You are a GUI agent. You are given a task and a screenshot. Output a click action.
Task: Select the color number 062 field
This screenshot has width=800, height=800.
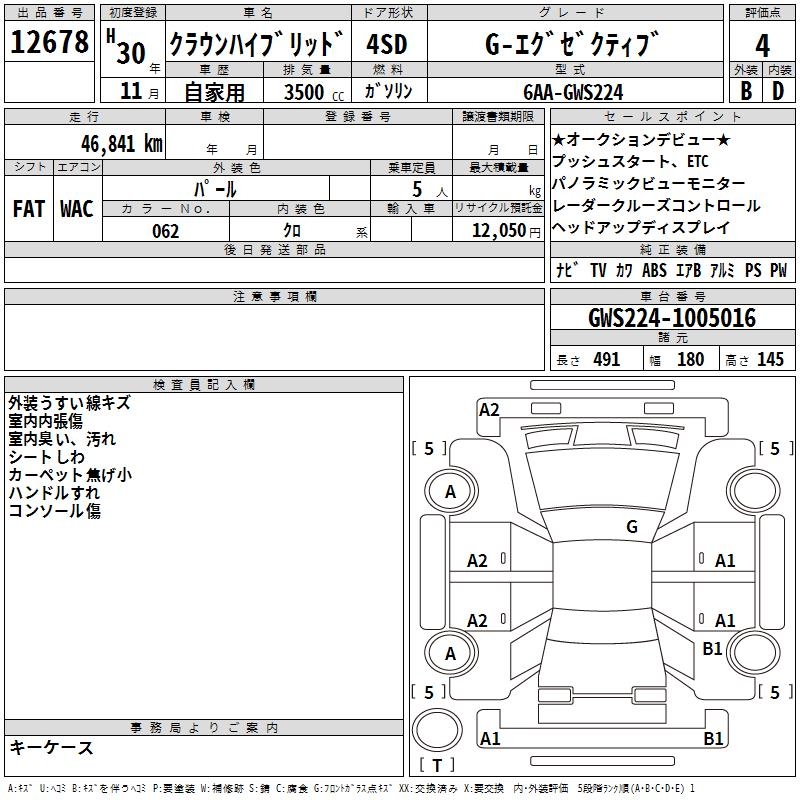pyautogui.click(x=165, y=231)
